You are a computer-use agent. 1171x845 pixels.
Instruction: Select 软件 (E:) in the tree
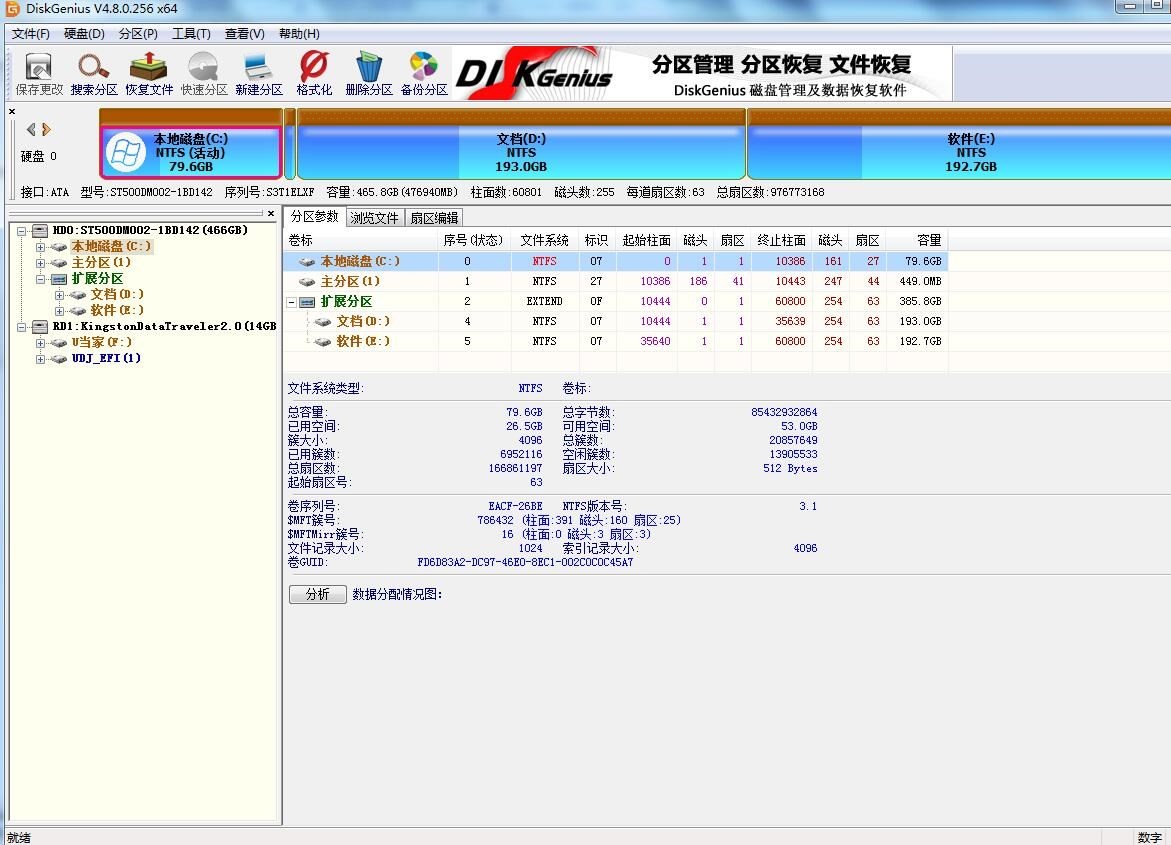point(117,311)
